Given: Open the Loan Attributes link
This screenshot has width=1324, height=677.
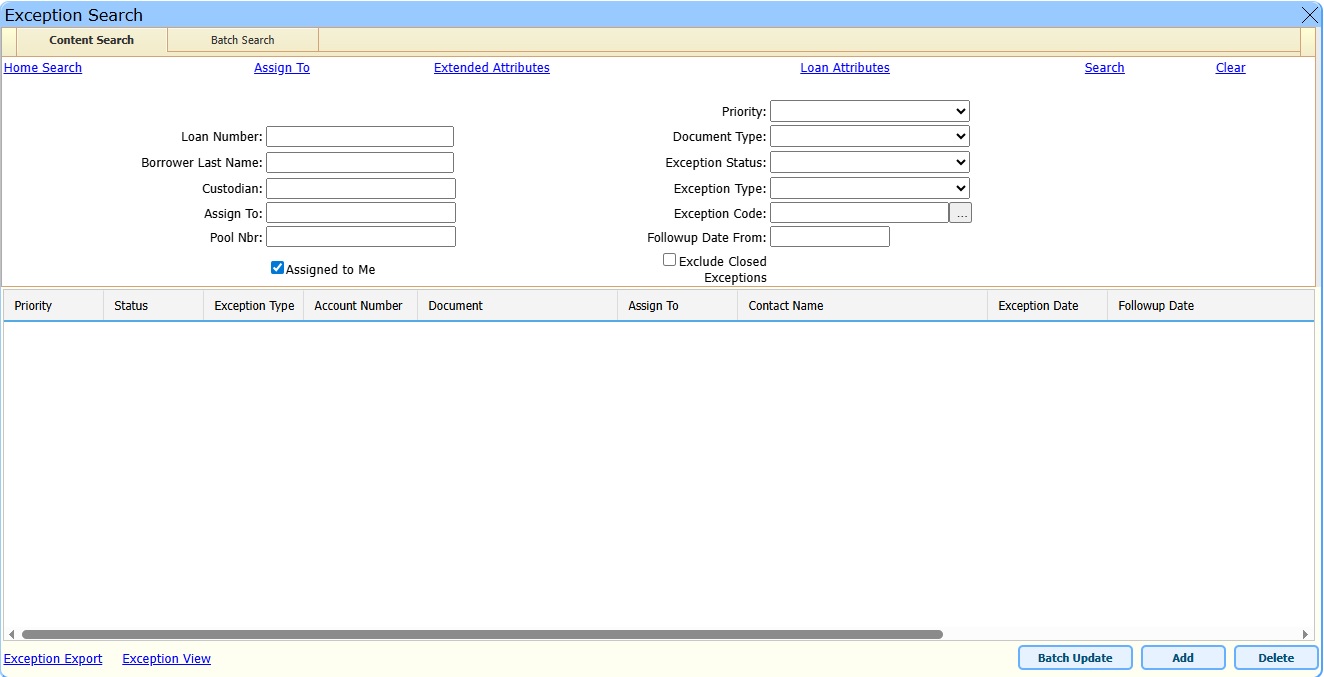Looking at the screenshot, I should [845, 67].
